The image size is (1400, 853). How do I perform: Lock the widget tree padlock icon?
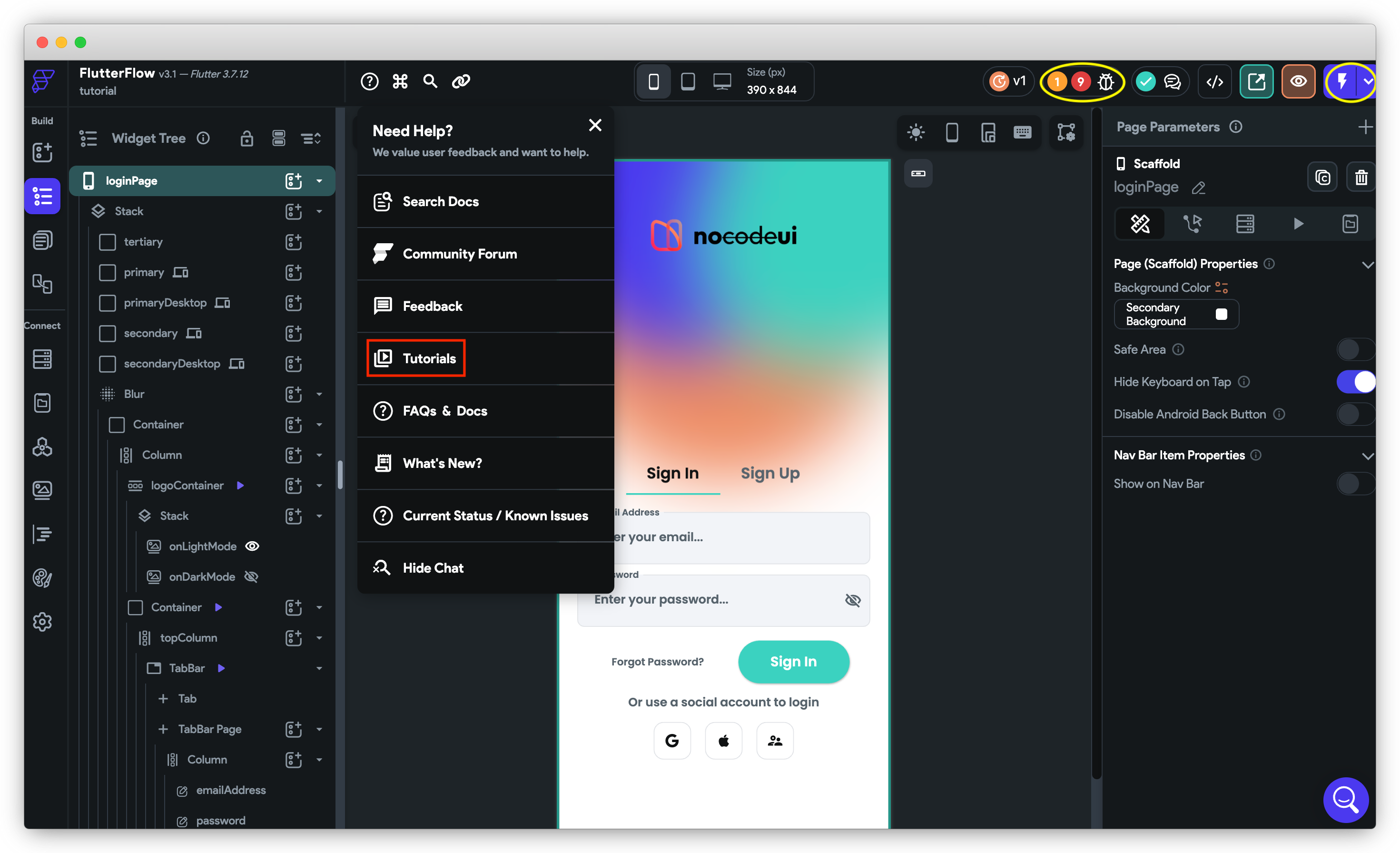point(246,138)
